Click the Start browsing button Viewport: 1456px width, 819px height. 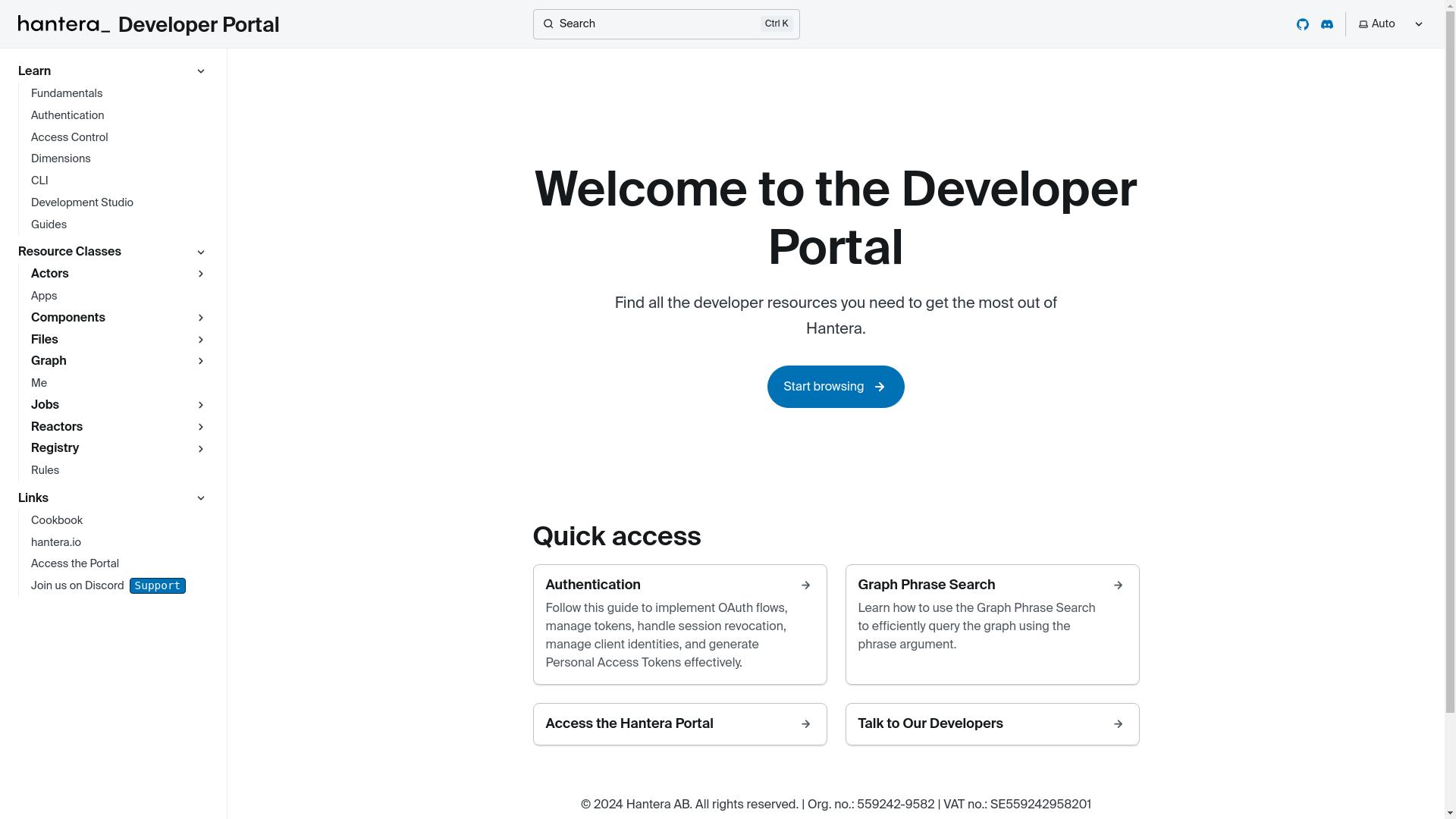point(836,387)
